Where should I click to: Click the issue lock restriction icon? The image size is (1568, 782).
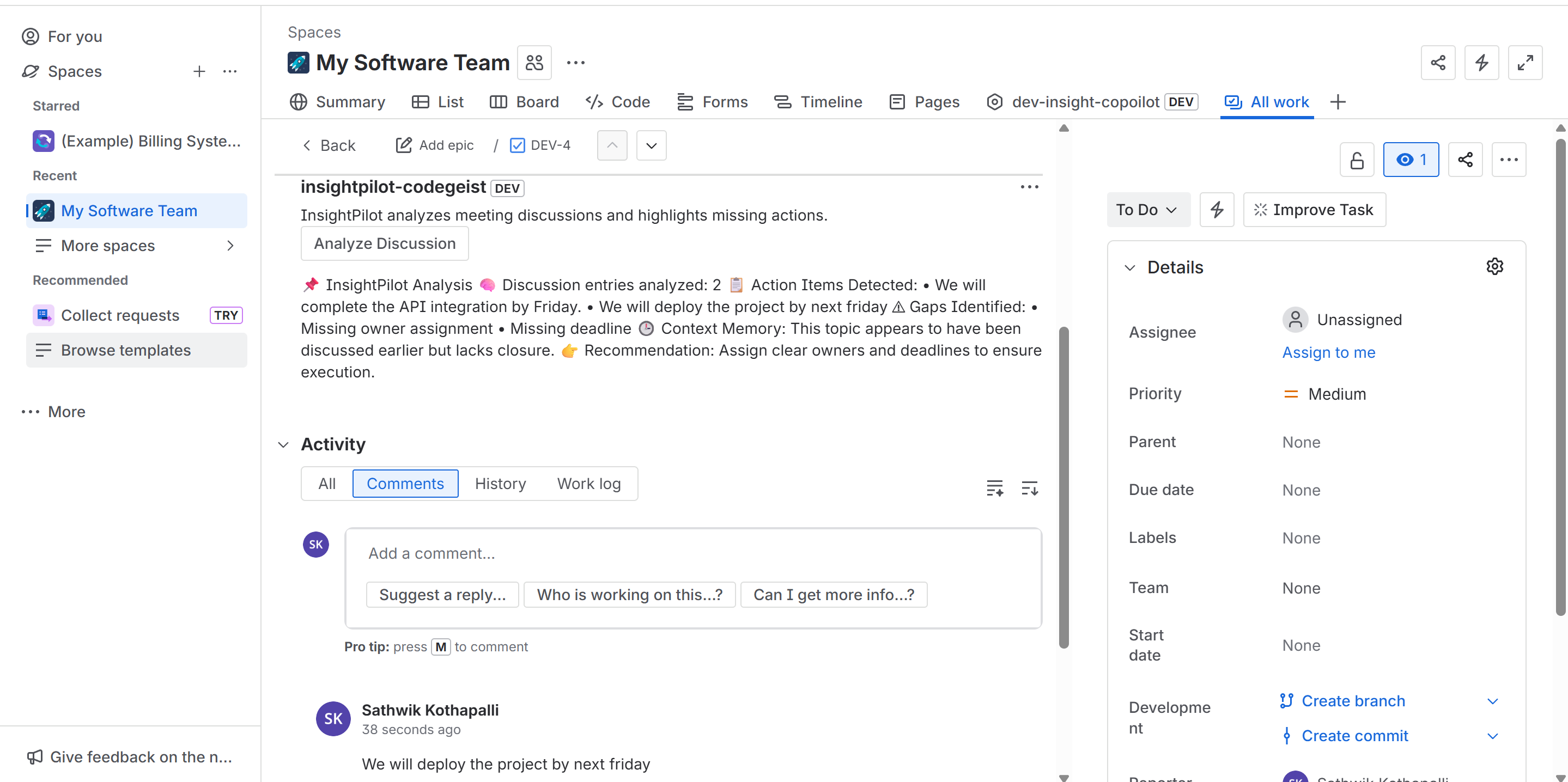click(1356, 160)
